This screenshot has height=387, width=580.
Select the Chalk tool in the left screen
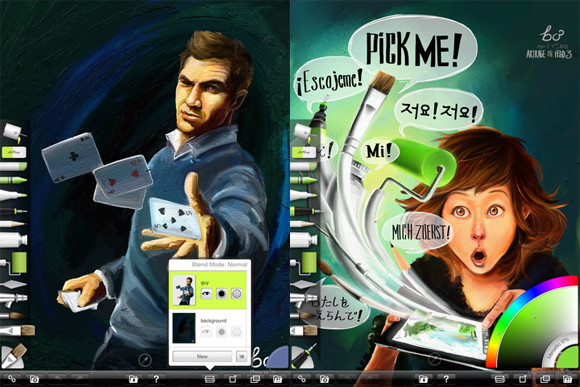[x=14, y=166]
